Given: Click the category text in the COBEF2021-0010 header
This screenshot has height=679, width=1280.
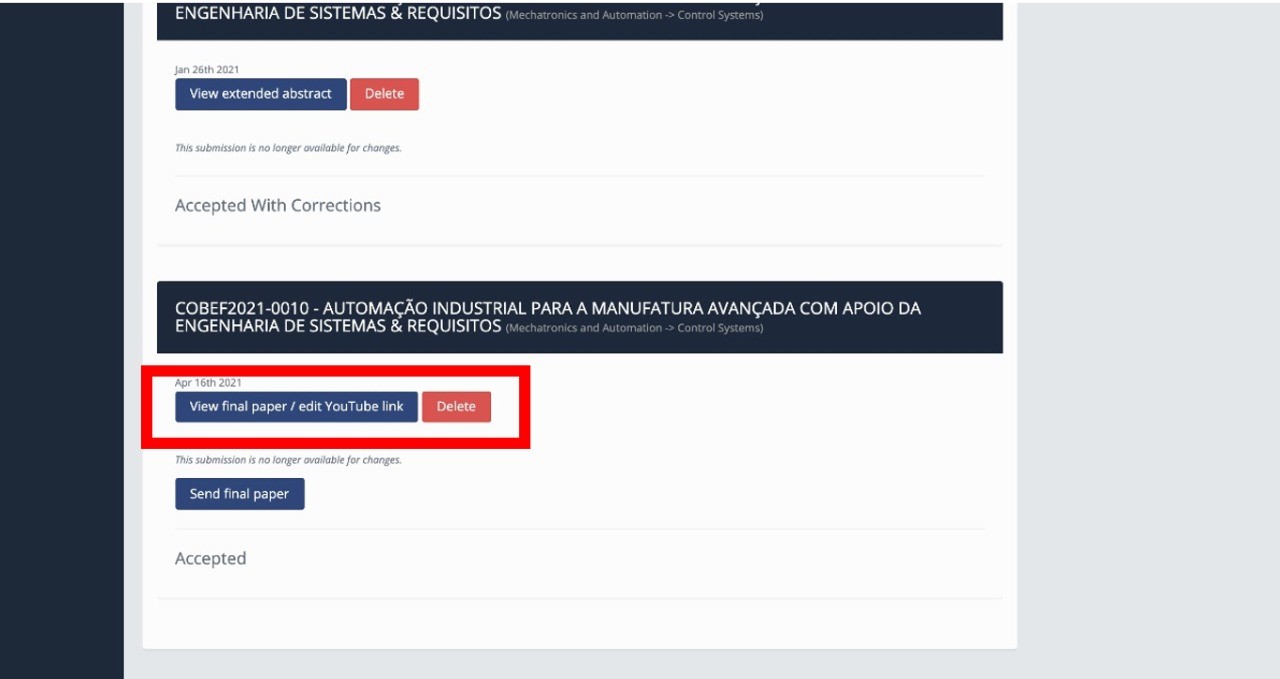Looking at the screenshot, I should [x=634, y=329].
